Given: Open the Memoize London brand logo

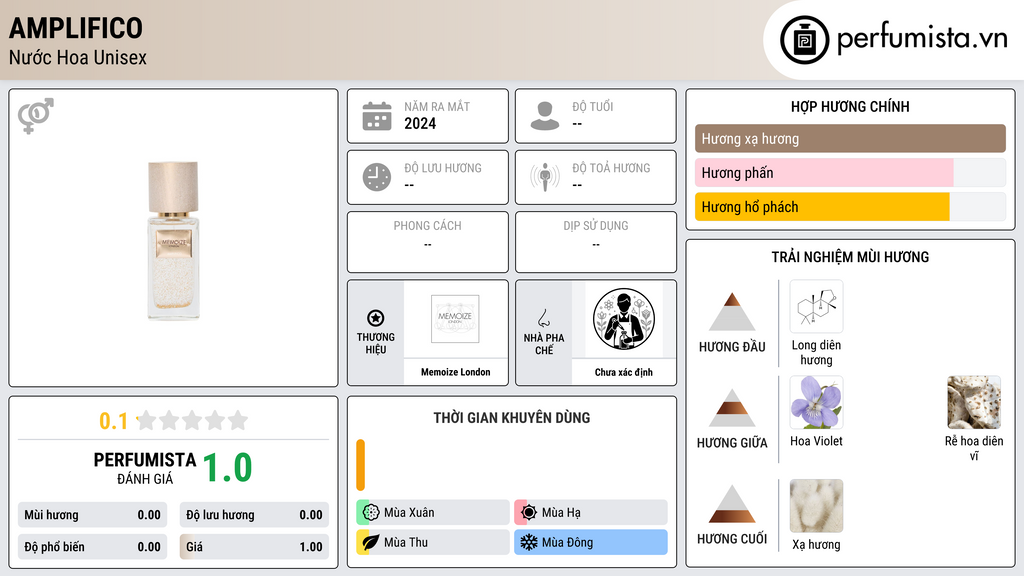Looking at the screenshot, I should pyautogui.click(x=455, y=319).
